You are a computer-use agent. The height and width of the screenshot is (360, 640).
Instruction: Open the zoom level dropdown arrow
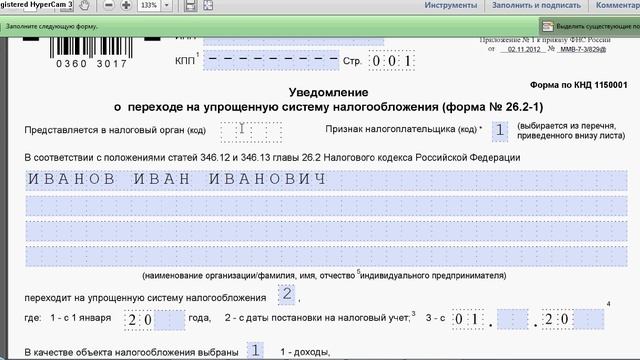pos(167,5)
